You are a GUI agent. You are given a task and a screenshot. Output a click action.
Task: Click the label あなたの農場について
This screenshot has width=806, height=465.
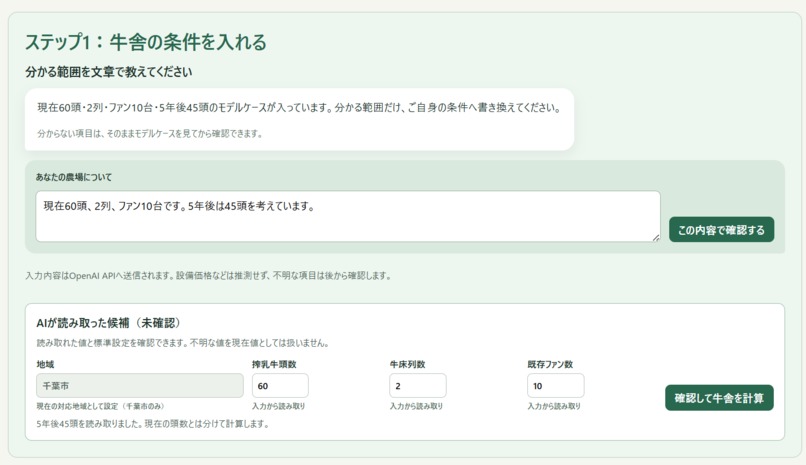(x=74, y=177)
